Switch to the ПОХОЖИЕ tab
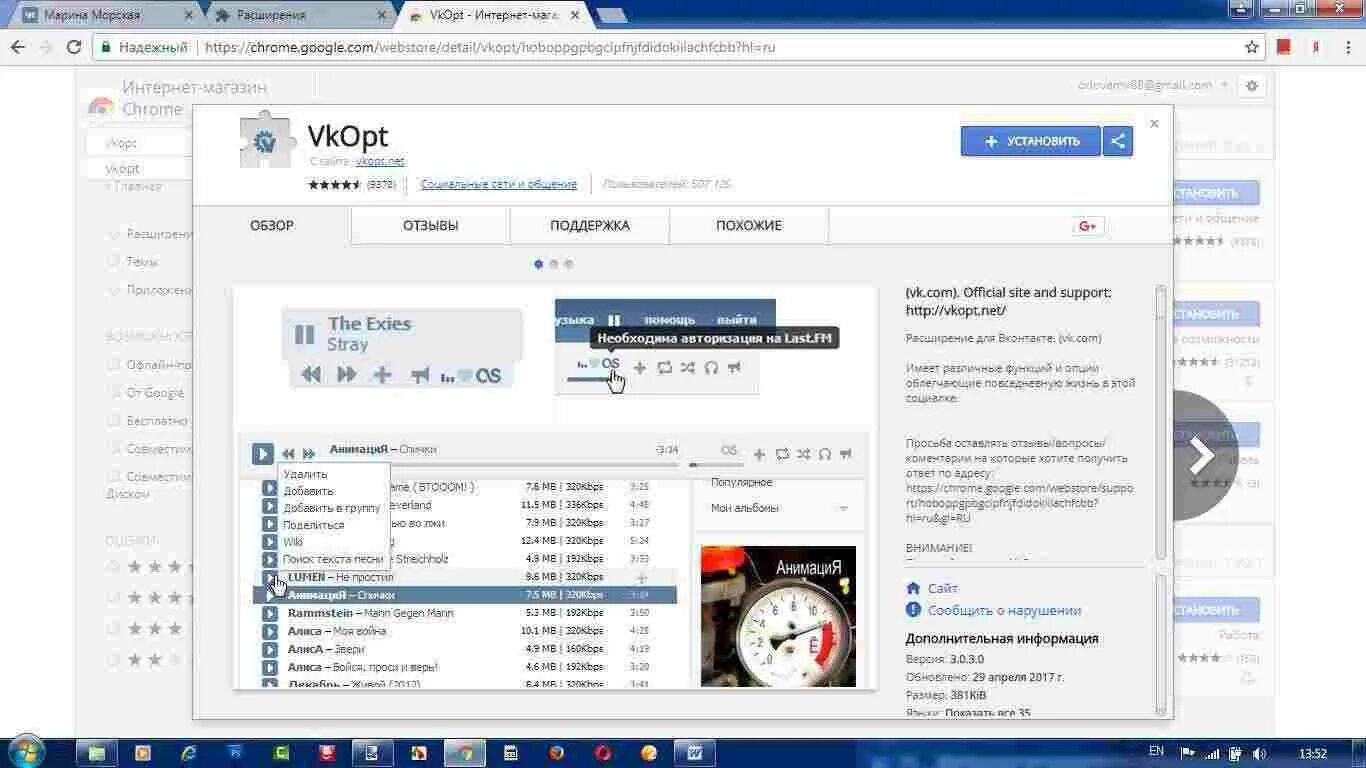The width and height of the screenshot is (1366, 768). click(749, 226)
